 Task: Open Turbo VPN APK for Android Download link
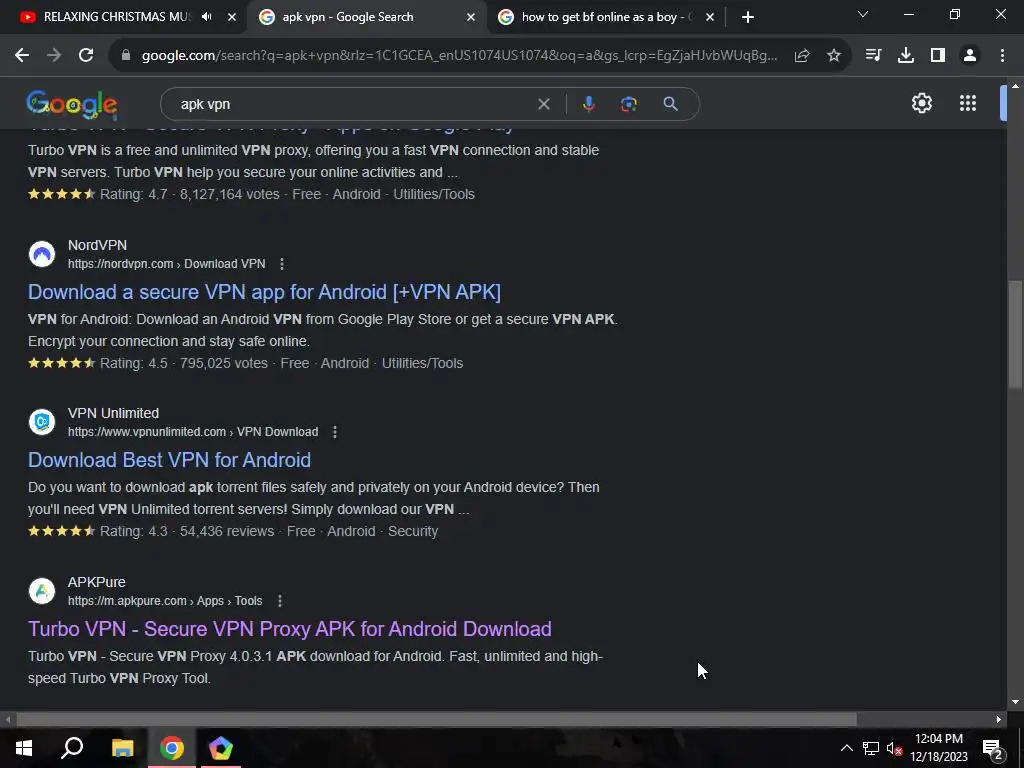(x=289, y=629)
